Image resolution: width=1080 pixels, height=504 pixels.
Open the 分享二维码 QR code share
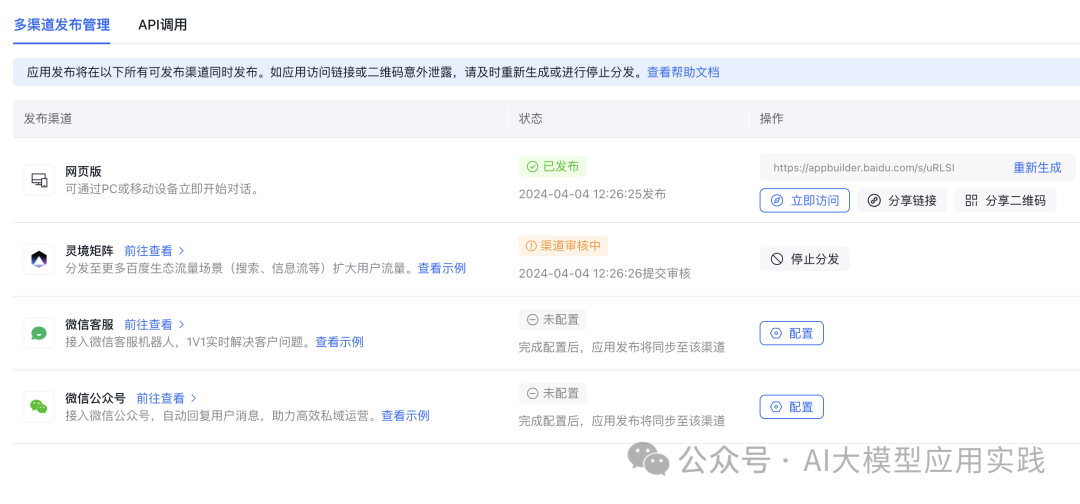[x=1004, y=200]
